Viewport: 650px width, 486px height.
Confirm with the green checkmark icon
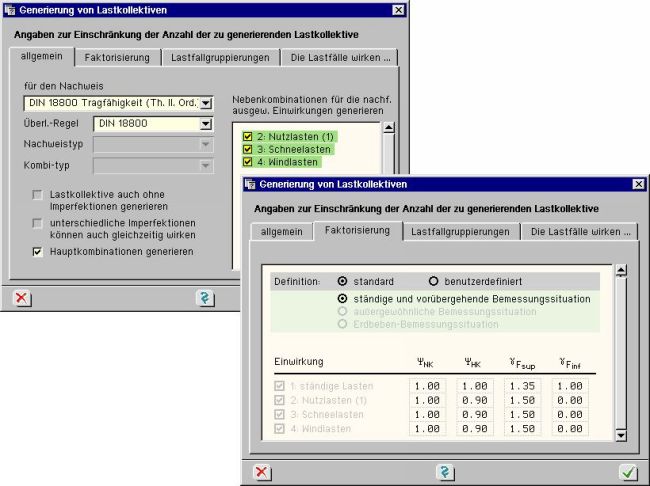pyautogui.click(x=628, y=471)
